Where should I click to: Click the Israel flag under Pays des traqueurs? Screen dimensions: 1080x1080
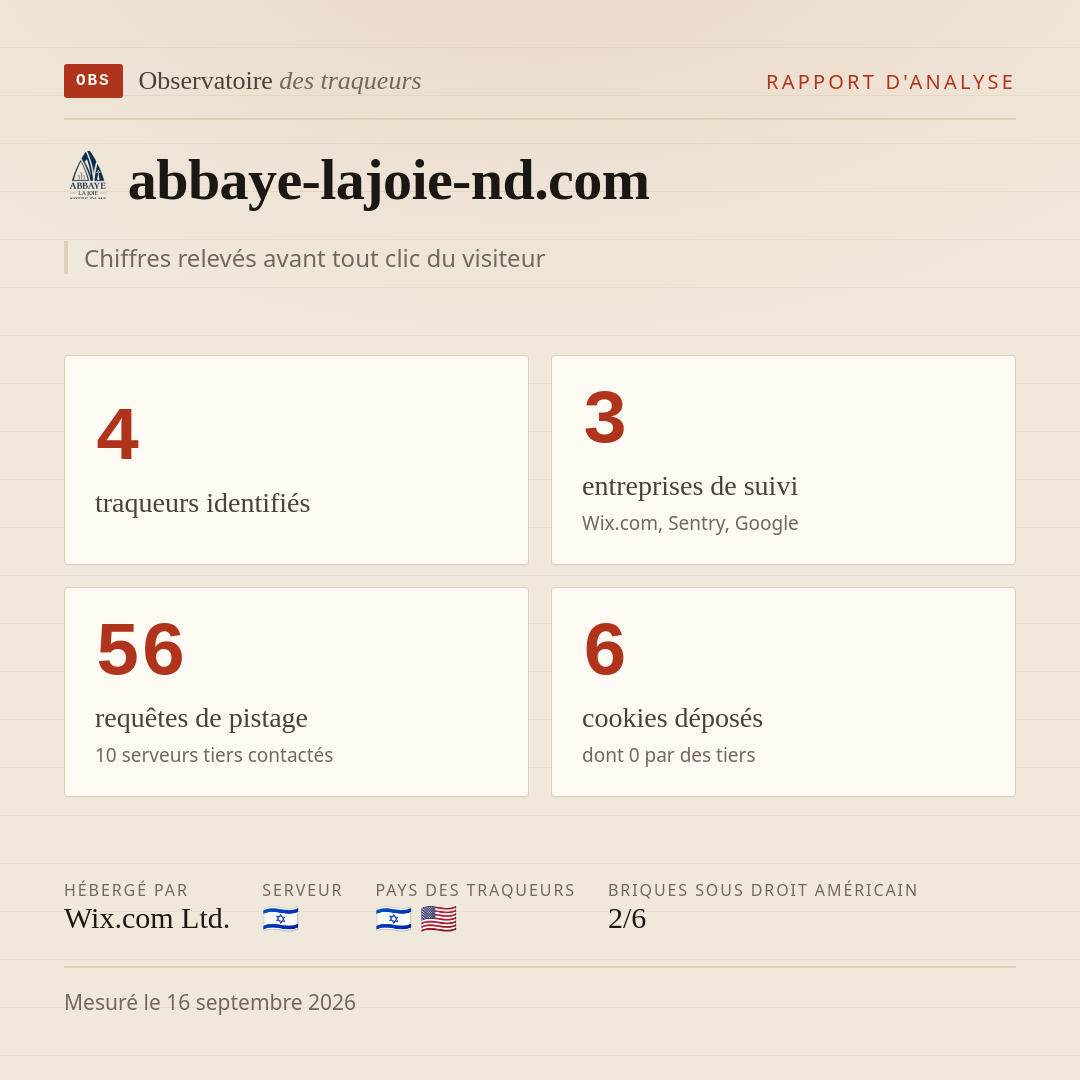tap(393, 919)
